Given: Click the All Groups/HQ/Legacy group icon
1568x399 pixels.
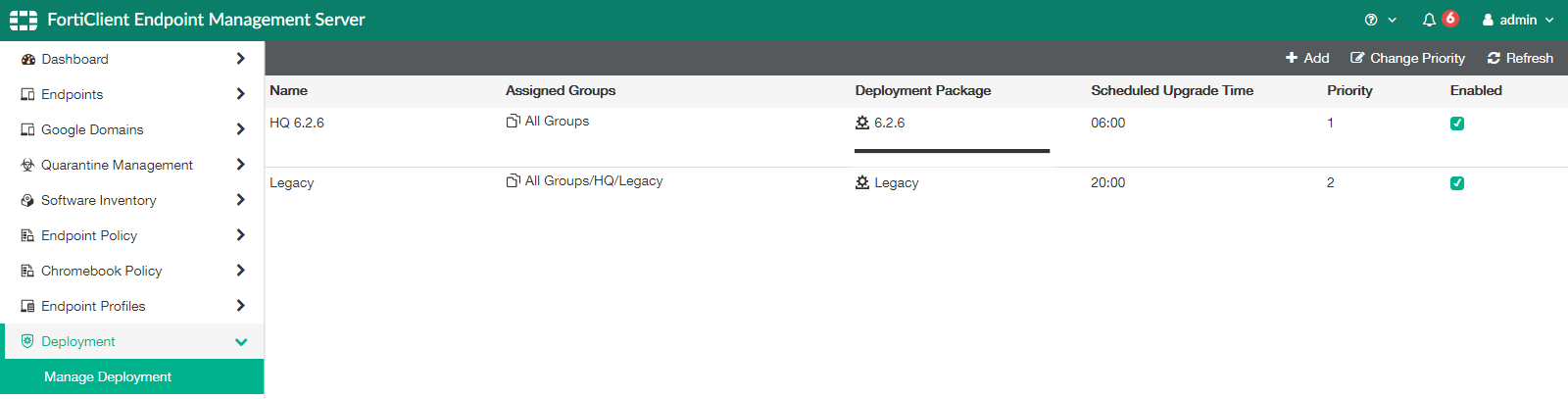Looking at the screenshot, I should point(513,180).
